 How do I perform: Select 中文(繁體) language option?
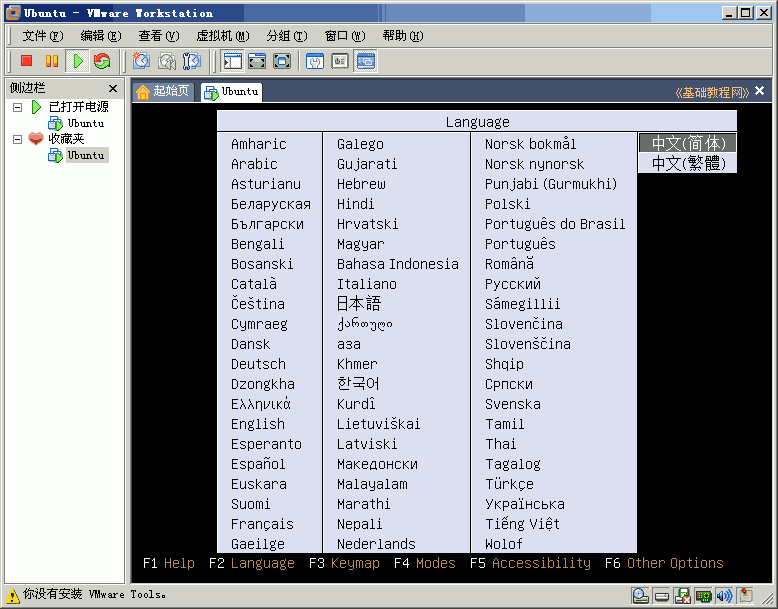point(687,163)
